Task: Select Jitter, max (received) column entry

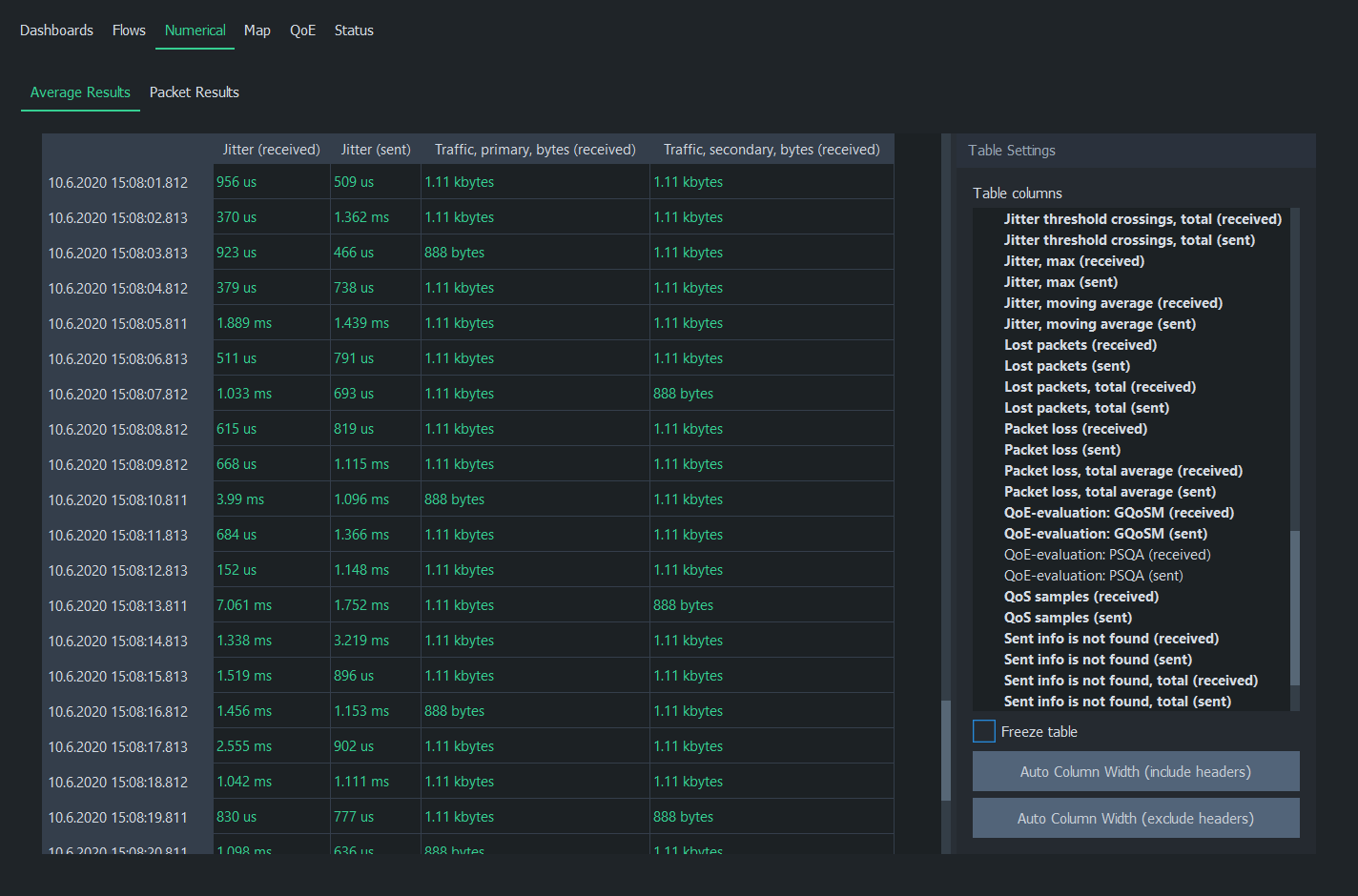Action: click(1074, 261)
